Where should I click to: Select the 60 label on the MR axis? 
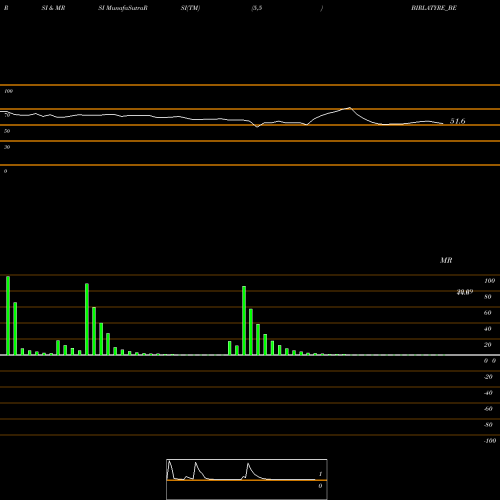click(x=488, y=313)
